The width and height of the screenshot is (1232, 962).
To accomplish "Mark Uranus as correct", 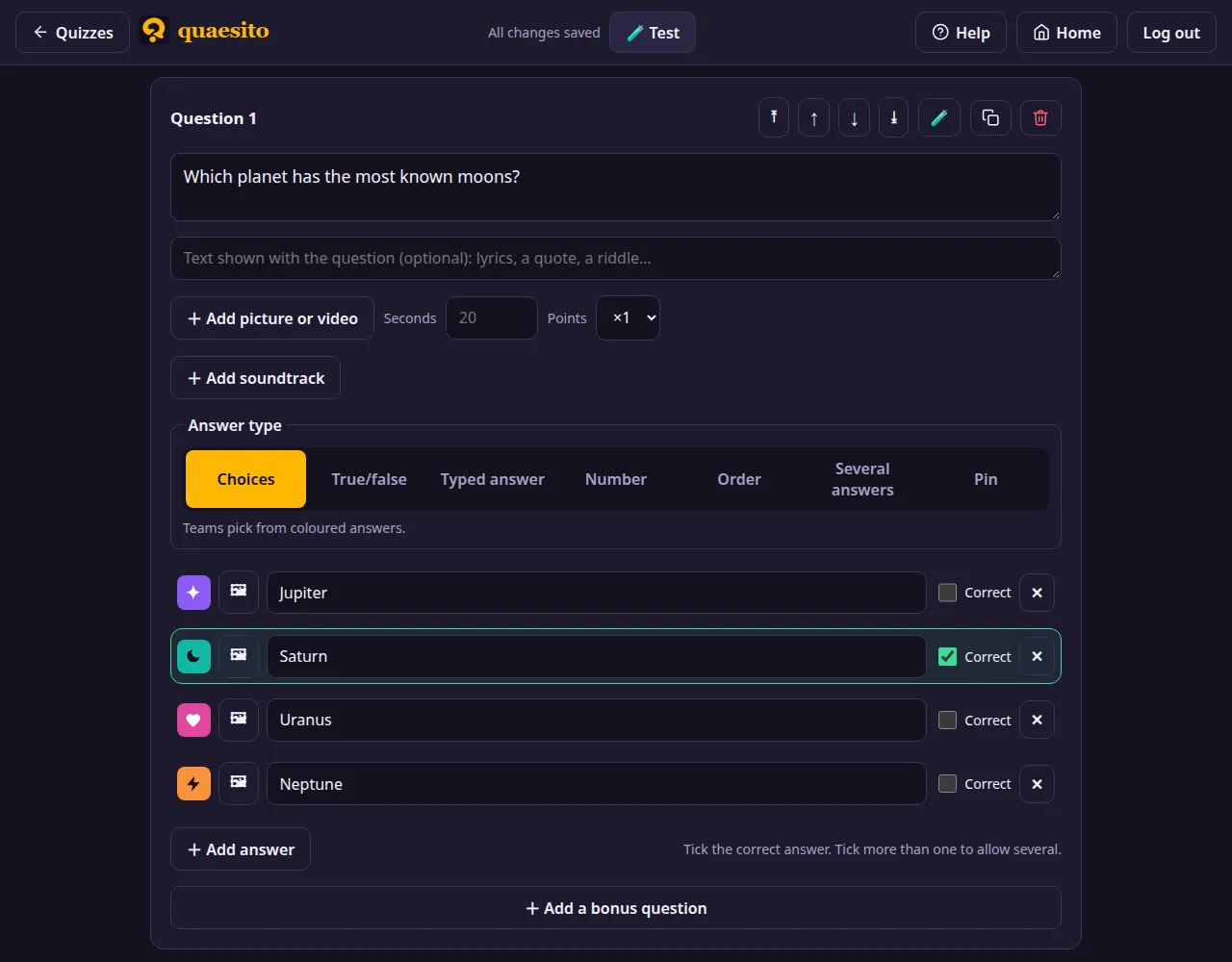I will tap(947, 720).
